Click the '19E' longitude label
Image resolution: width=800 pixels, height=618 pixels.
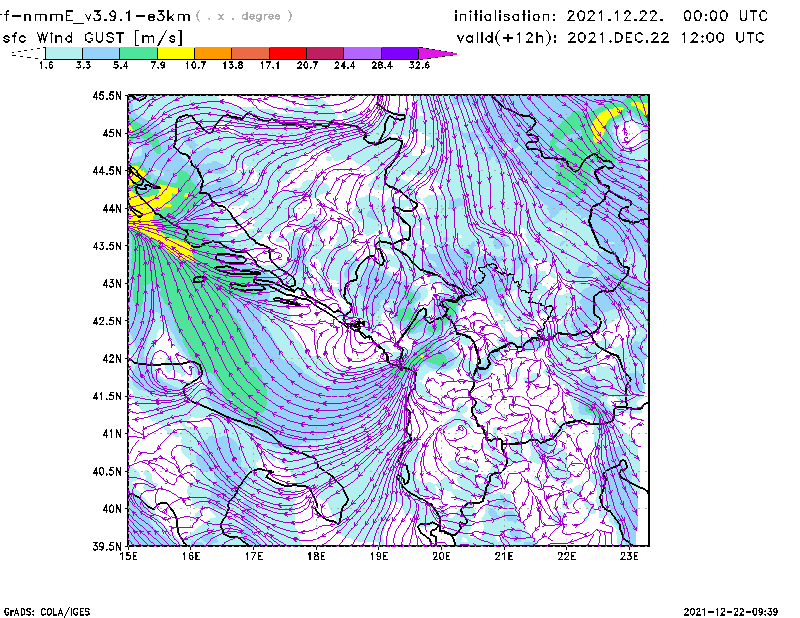379,556
